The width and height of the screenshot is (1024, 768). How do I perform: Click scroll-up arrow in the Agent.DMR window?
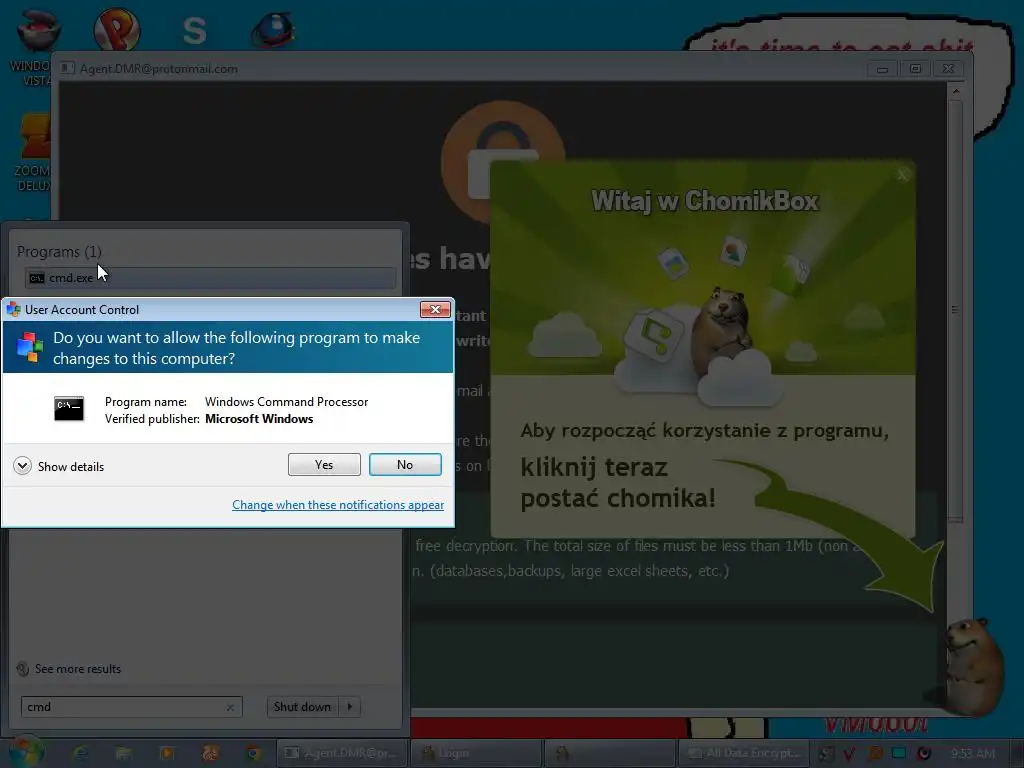click(955, 91)
